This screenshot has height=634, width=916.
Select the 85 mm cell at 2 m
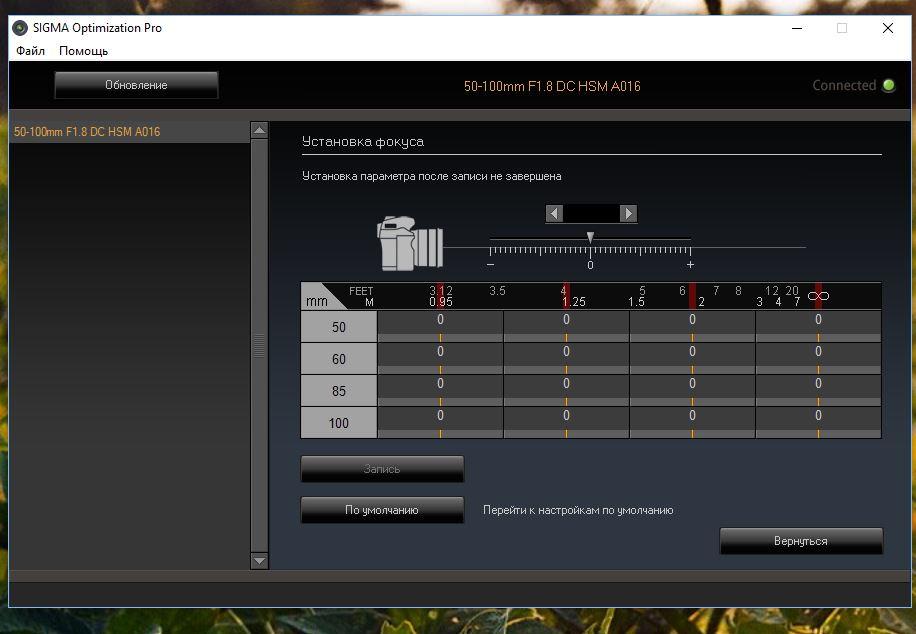point(692,390)
